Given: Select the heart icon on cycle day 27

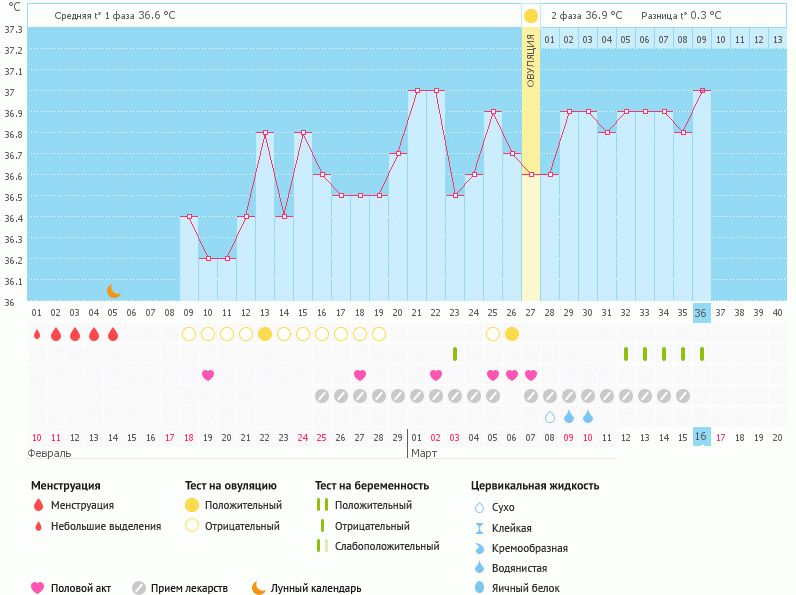Looking at the screenshot, I should [530, 375].
